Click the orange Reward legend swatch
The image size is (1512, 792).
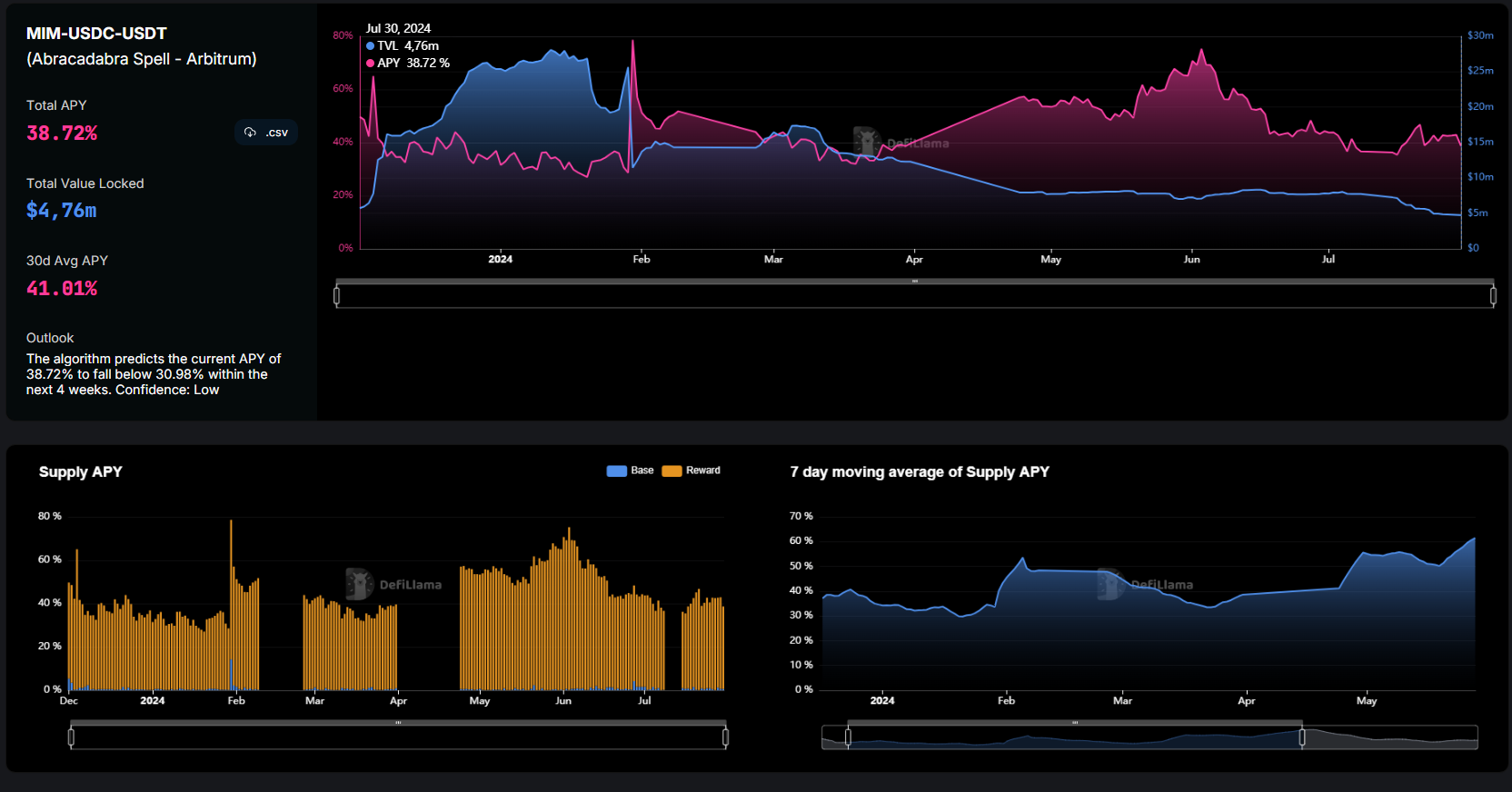[671, 470]
